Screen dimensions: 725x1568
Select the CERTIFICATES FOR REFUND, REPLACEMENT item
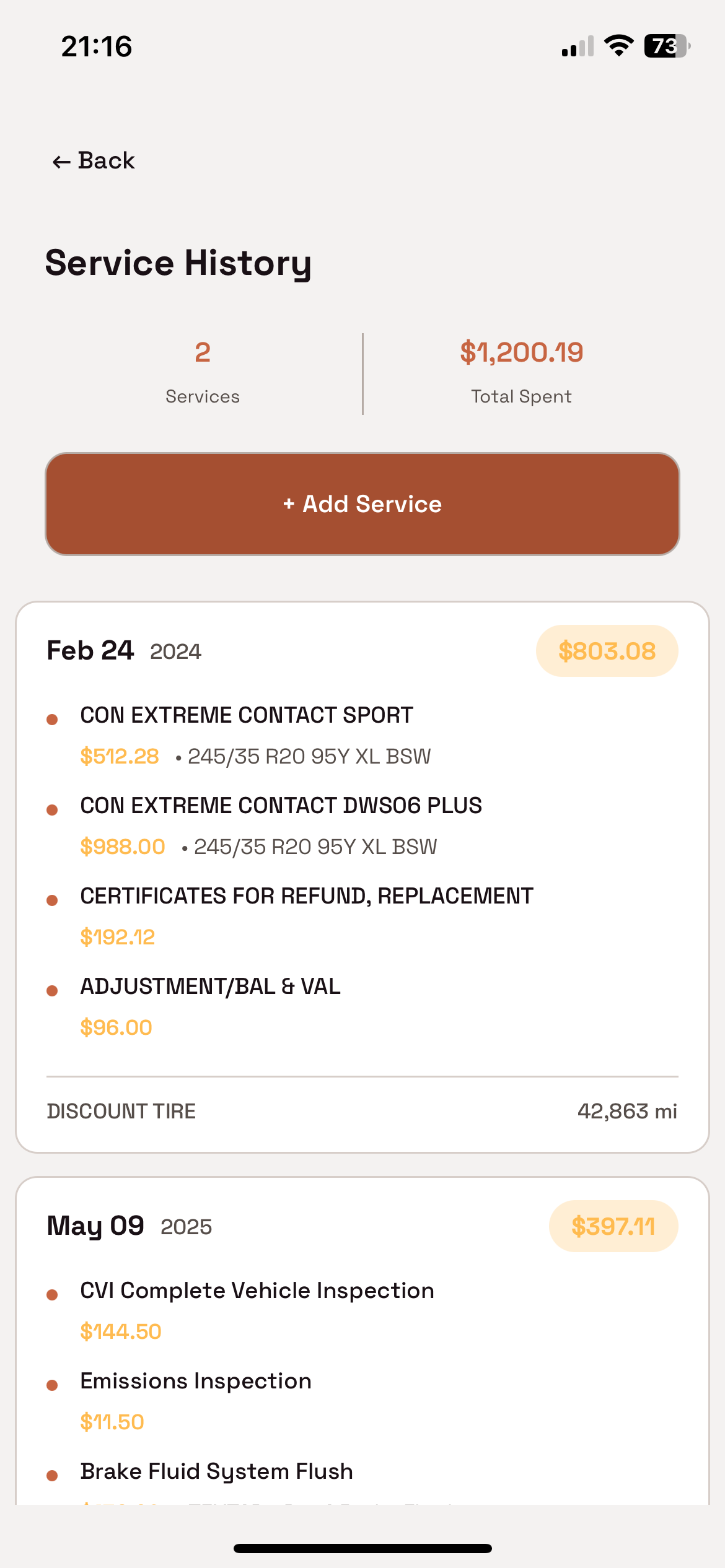click(x=307, y=896)
